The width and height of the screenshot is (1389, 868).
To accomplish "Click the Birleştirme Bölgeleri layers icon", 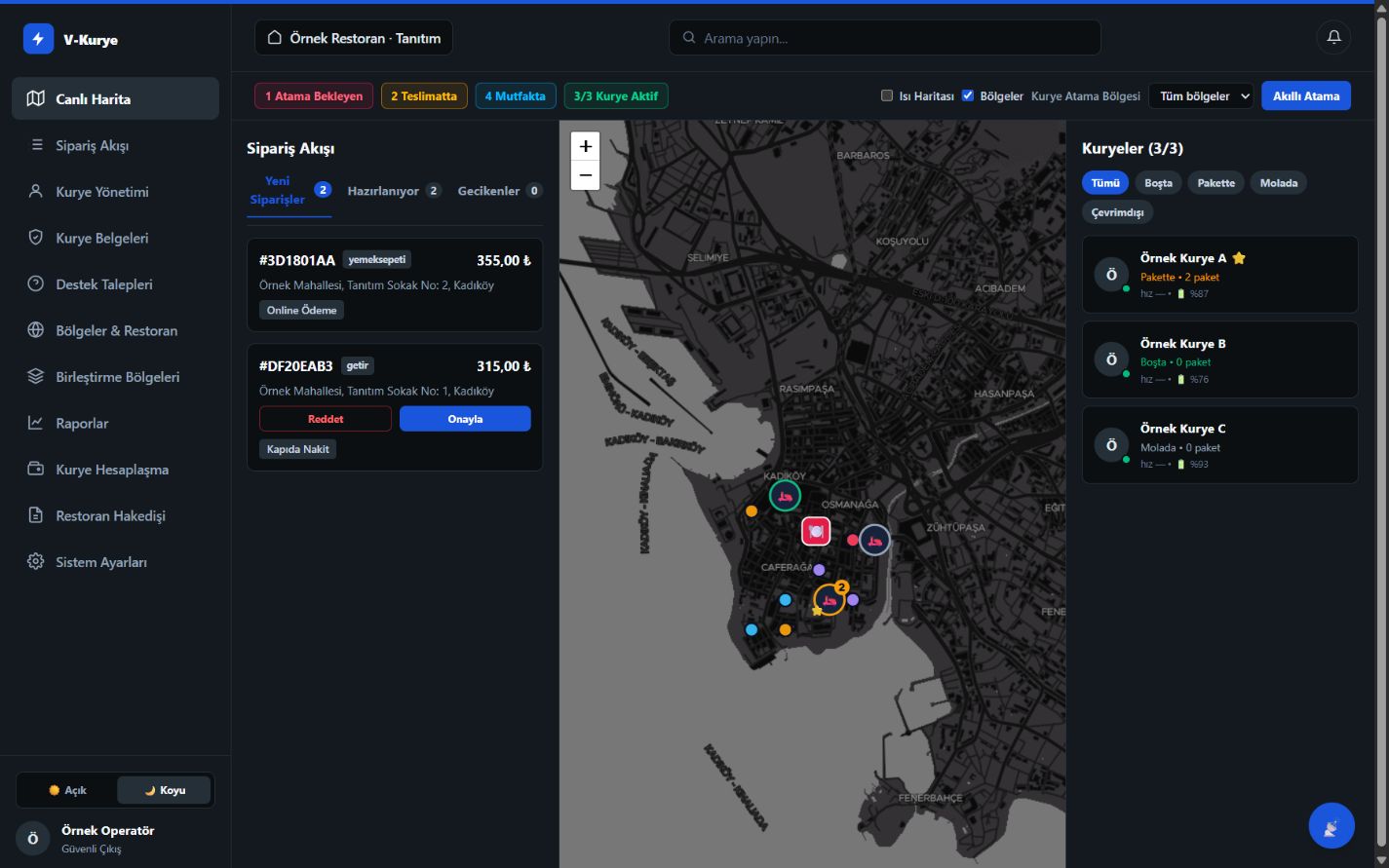I will click(36, 376).
